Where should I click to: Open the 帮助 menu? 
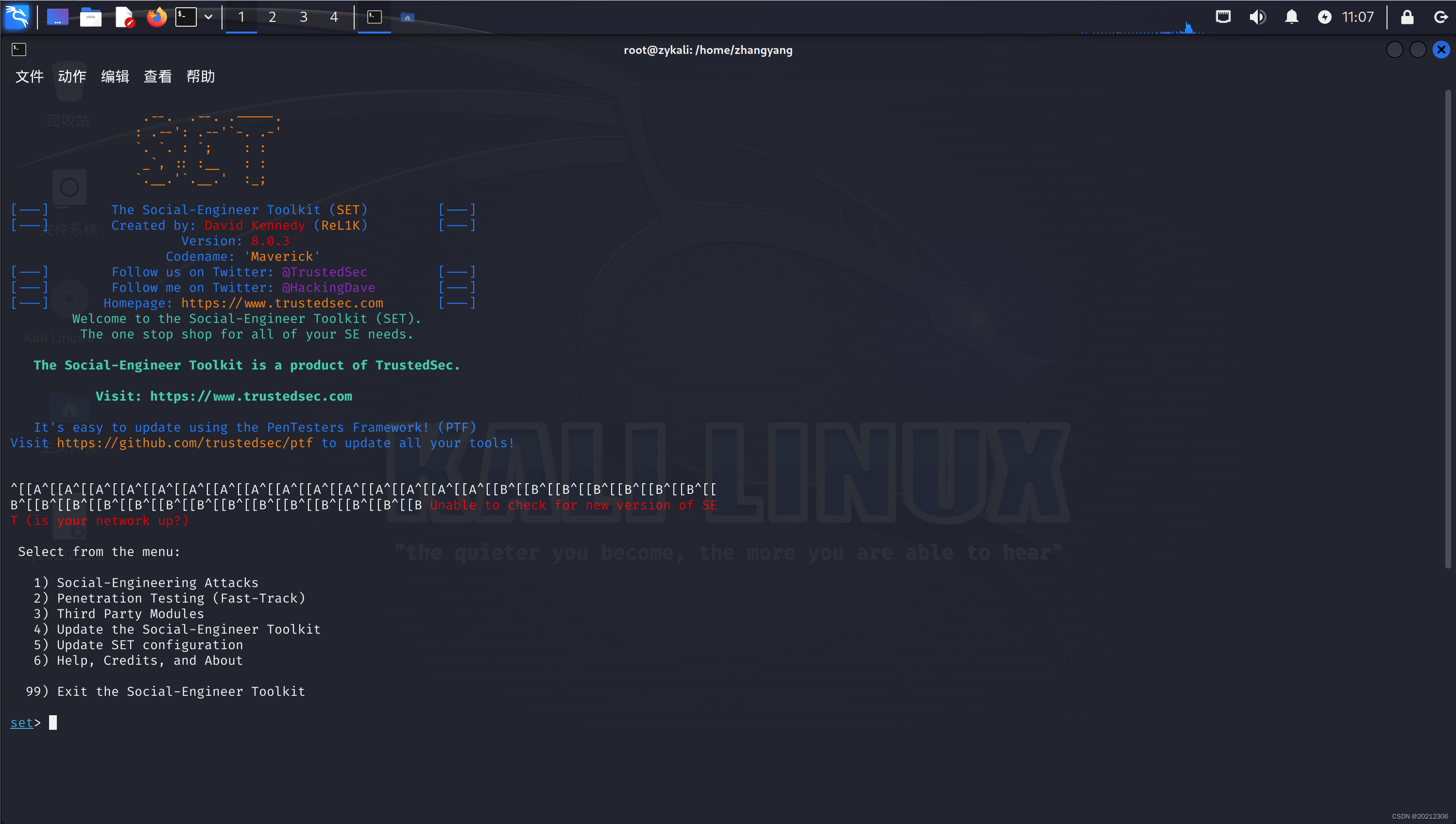(200, 76)
